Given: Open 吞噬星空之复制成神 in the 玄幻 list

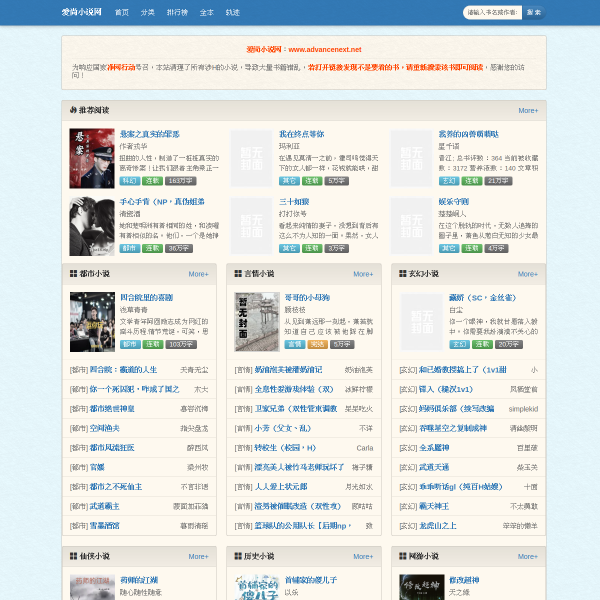Looking at the screenshot, I should [x=453, y=428].
